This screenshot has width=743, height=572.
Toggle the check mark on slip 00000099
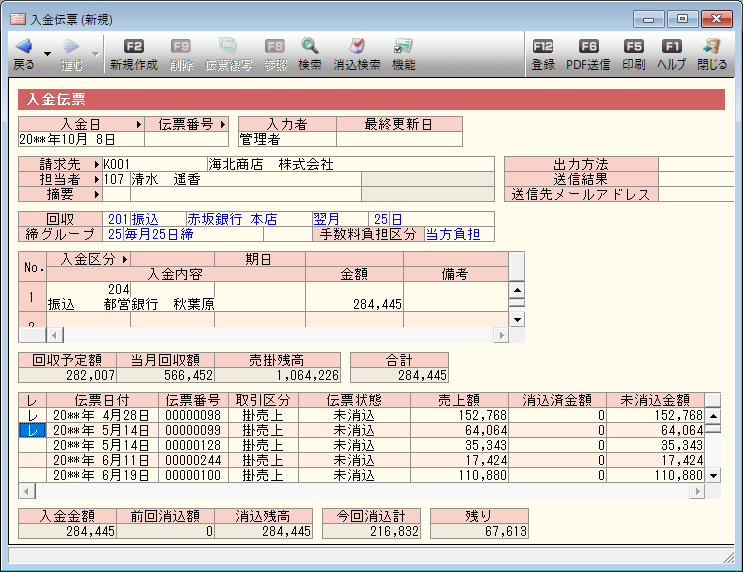pyautogui.click(x=33, y=430)
